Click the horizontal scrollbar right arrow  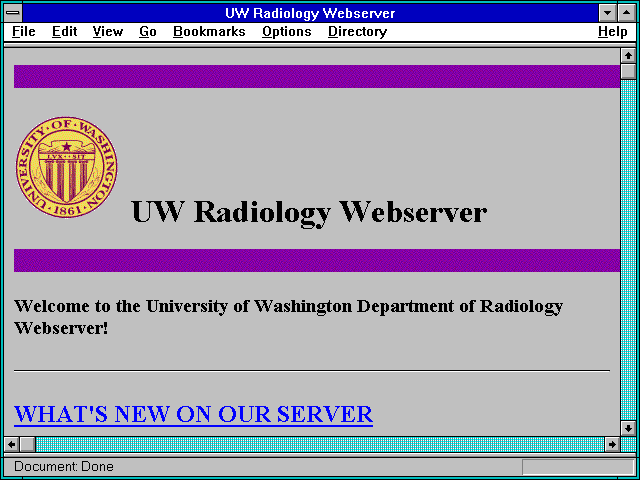[x=612, y=444]
